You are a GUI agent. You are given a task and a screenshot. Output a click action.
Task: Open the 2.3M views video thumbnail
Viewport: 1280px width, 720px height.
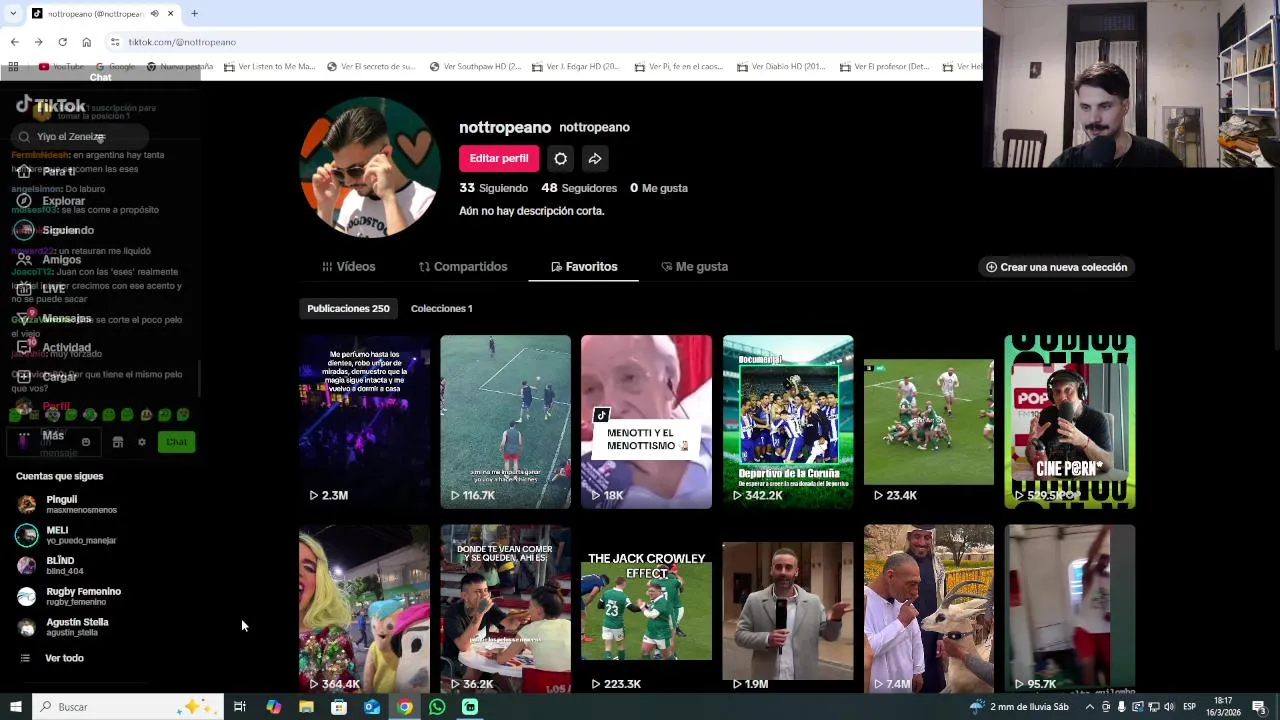coord(364,422)
